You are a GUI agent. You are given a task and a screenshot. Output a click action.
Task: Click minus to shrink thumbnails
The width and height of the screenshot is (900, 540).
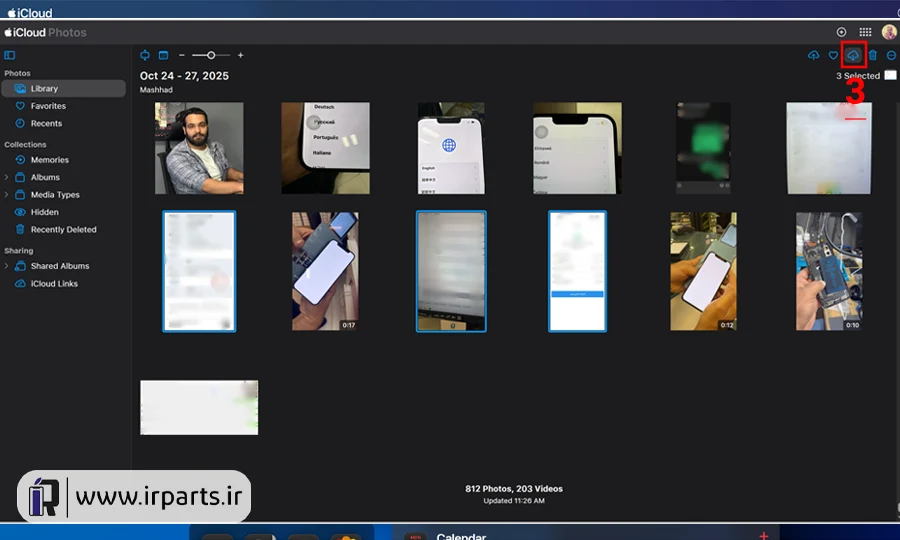coord(181,55)
